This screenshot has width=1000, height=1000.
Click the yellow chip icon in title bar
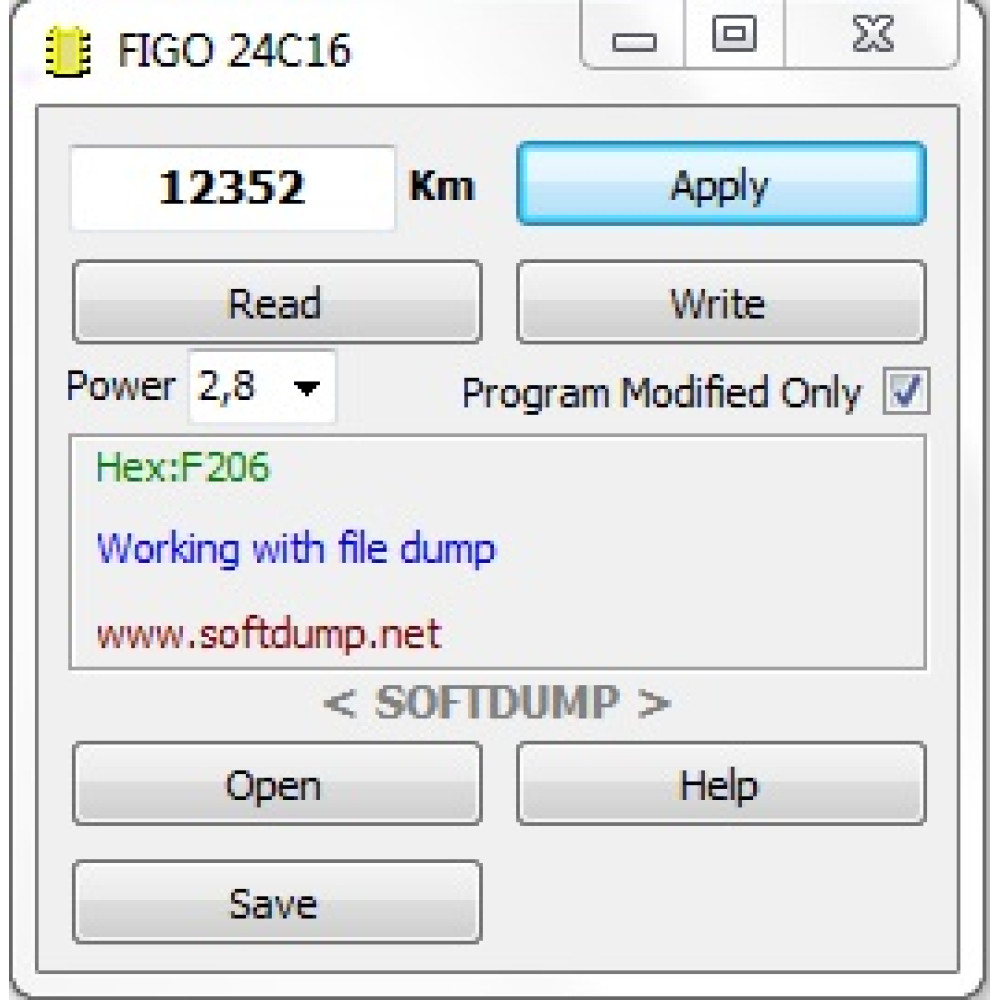[68, 51]
